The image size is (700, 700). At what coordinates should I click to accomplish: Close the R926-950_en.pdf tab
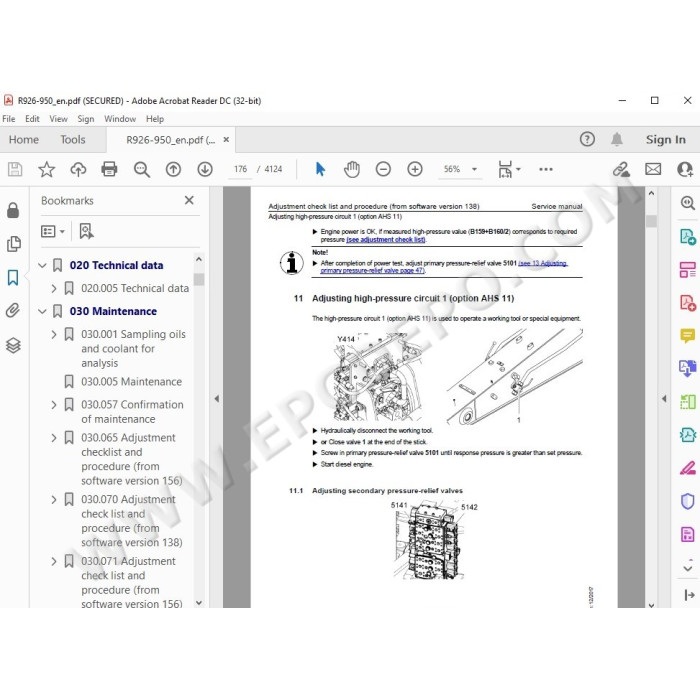[226, 140]
